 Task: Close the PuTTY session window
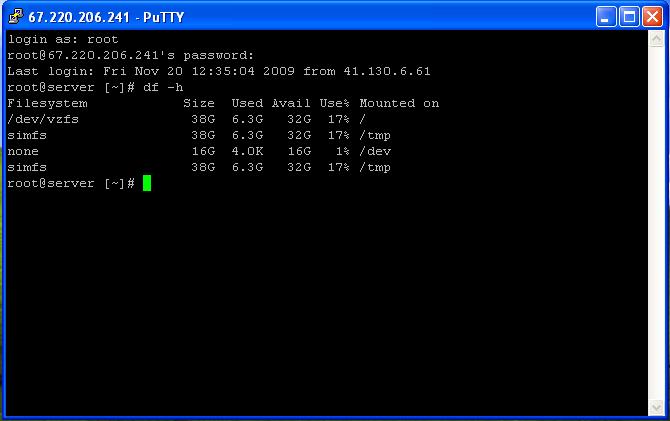point(652,16)
